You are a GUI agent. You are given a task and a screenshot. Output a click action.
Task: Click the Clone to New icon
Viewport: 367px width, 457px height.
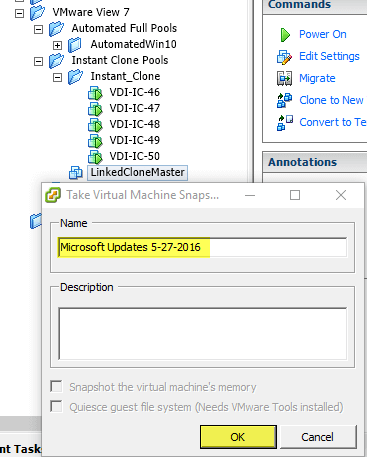pos(284,100)
